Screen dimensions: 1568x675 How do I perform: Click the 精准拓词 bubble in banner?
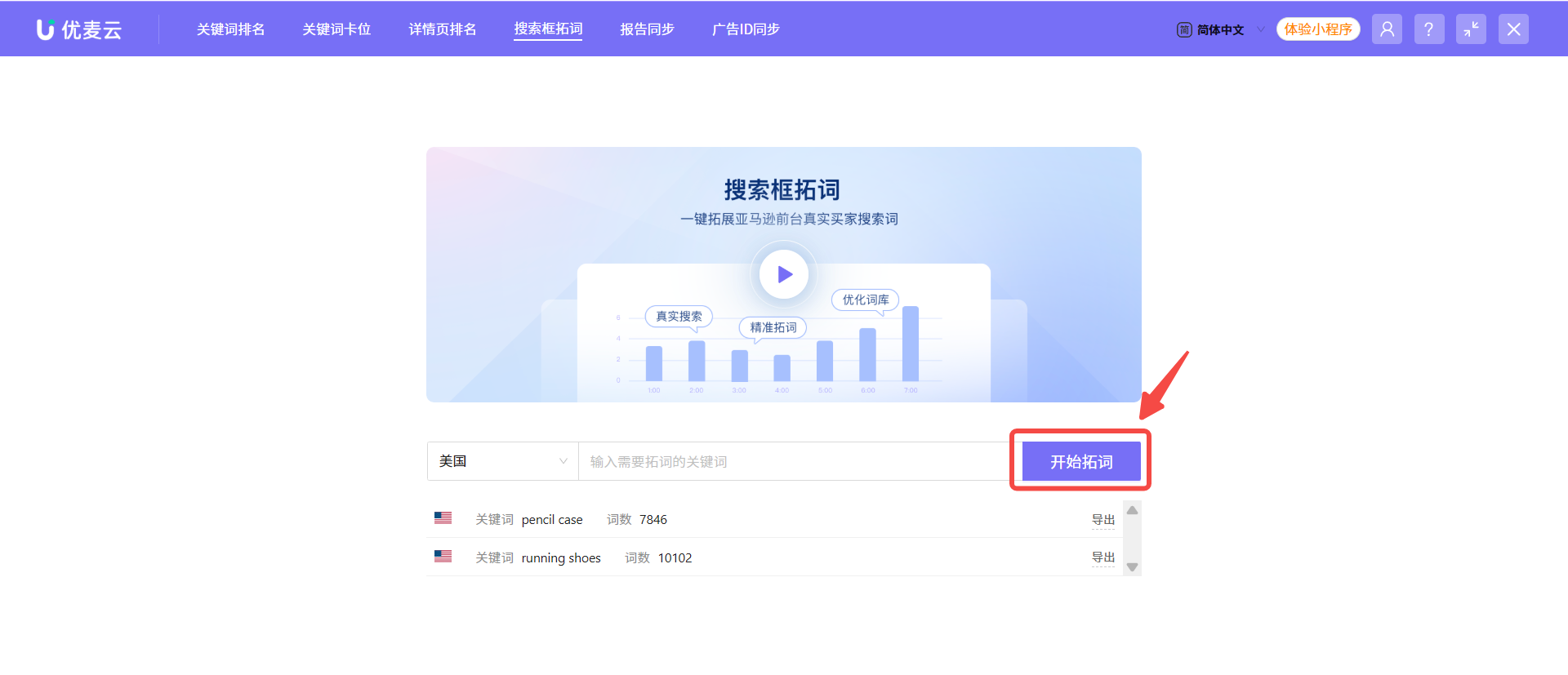pos(773,327)
